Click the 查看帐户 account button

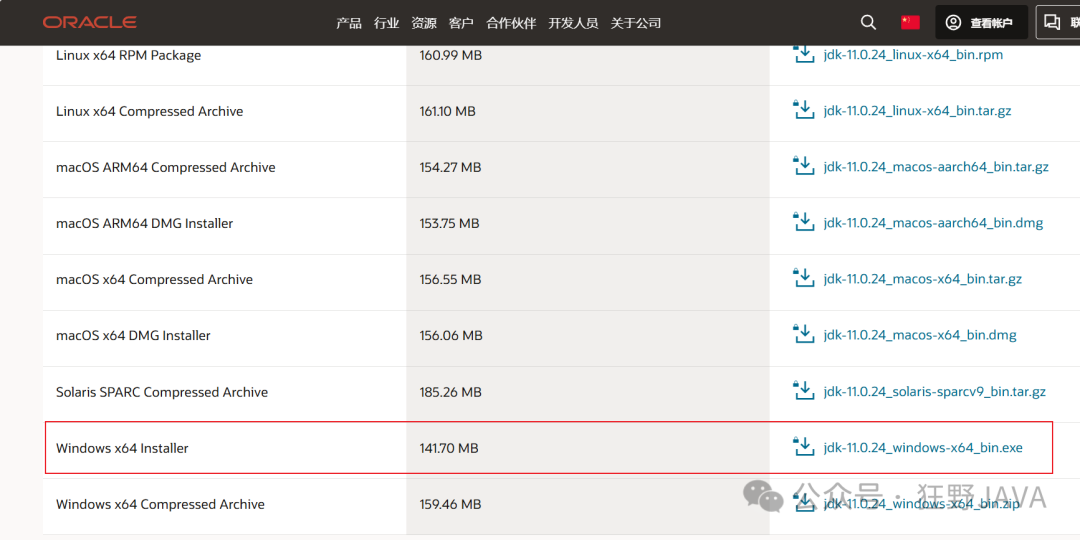(x=981, y=23)
